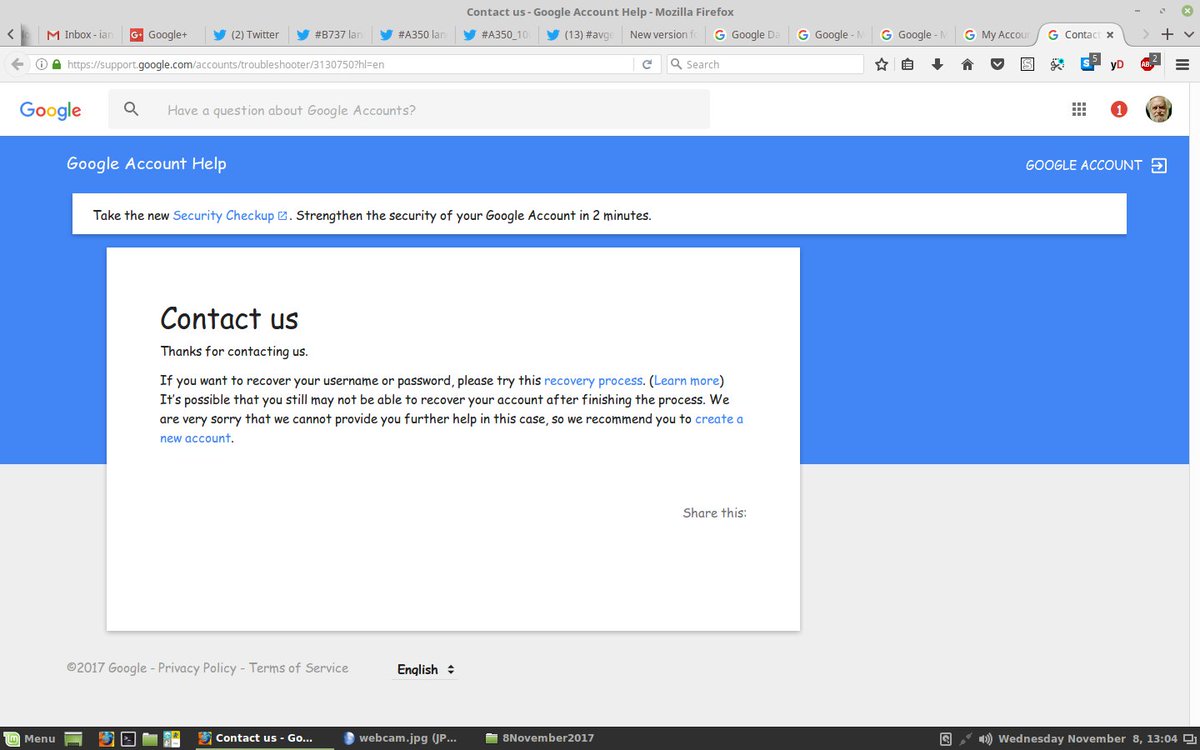Open Google notifications with badge 1
The image size is (1200, 750).
(x=1119, y=110)
